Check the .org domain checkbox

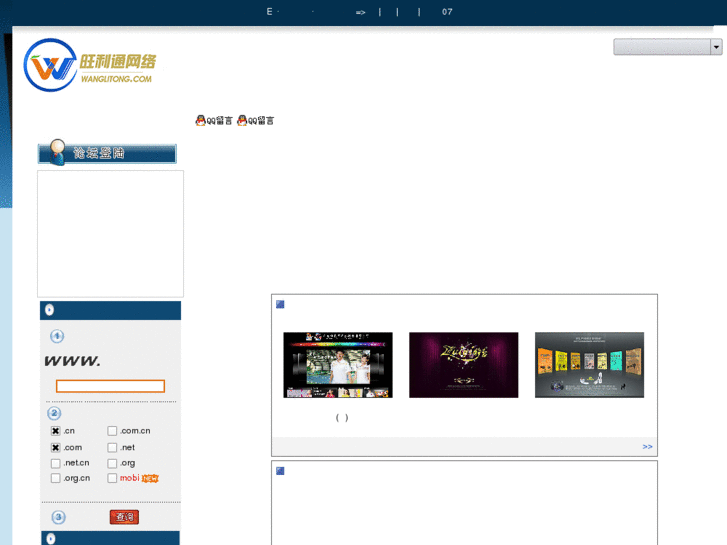click(x=112, y=463)
